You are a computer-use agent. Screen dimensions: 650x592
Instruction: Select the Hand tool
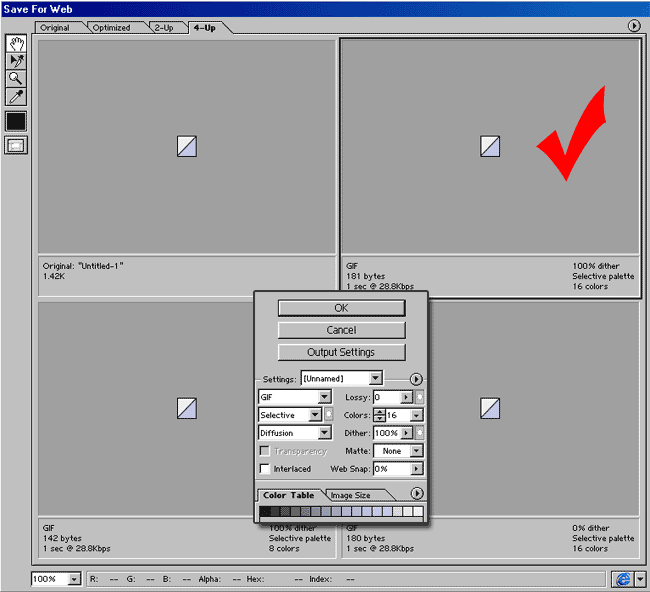pyautogui.click(x=16, y=44)
